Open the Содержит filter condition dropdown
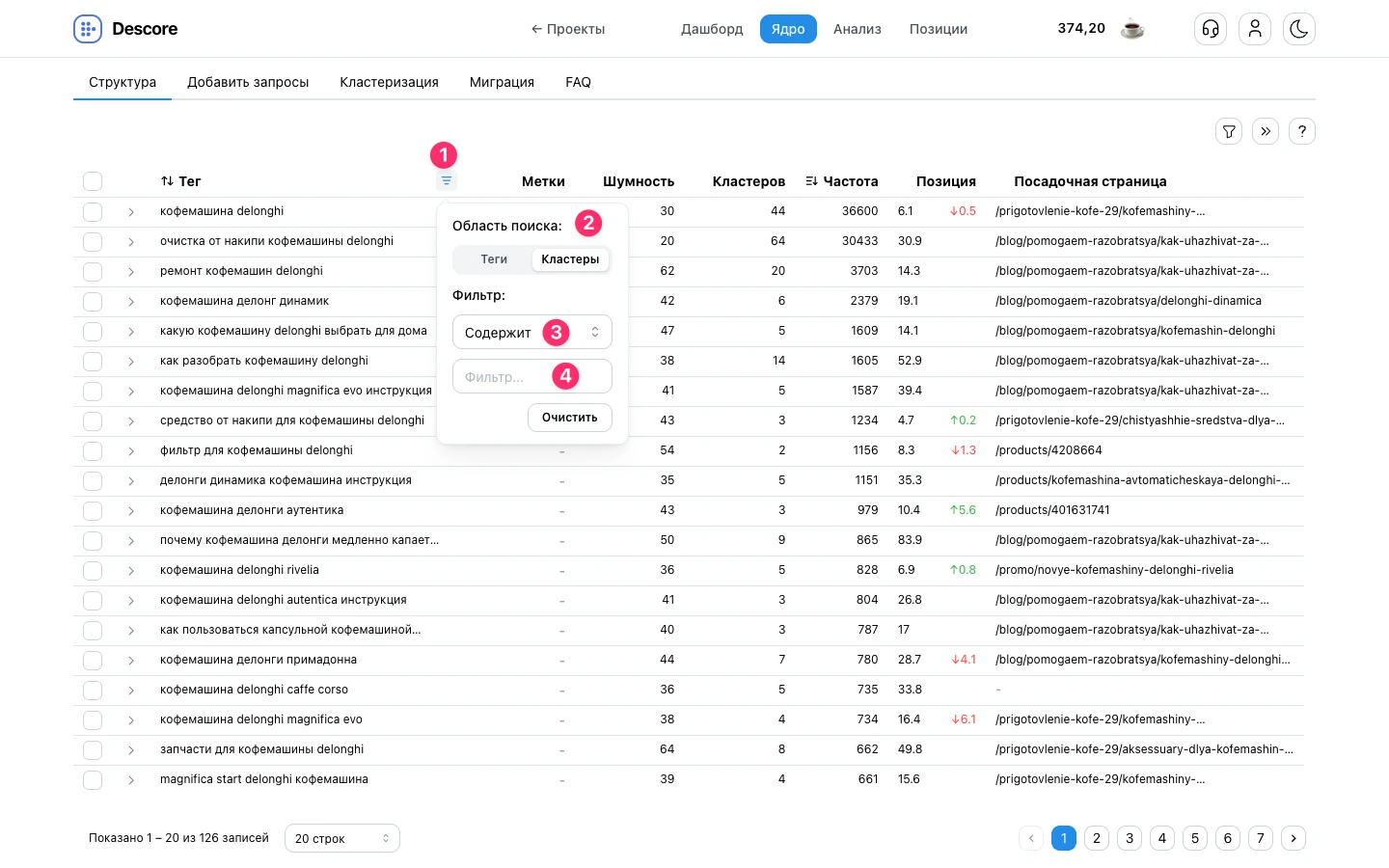 [x=532, y=332]
